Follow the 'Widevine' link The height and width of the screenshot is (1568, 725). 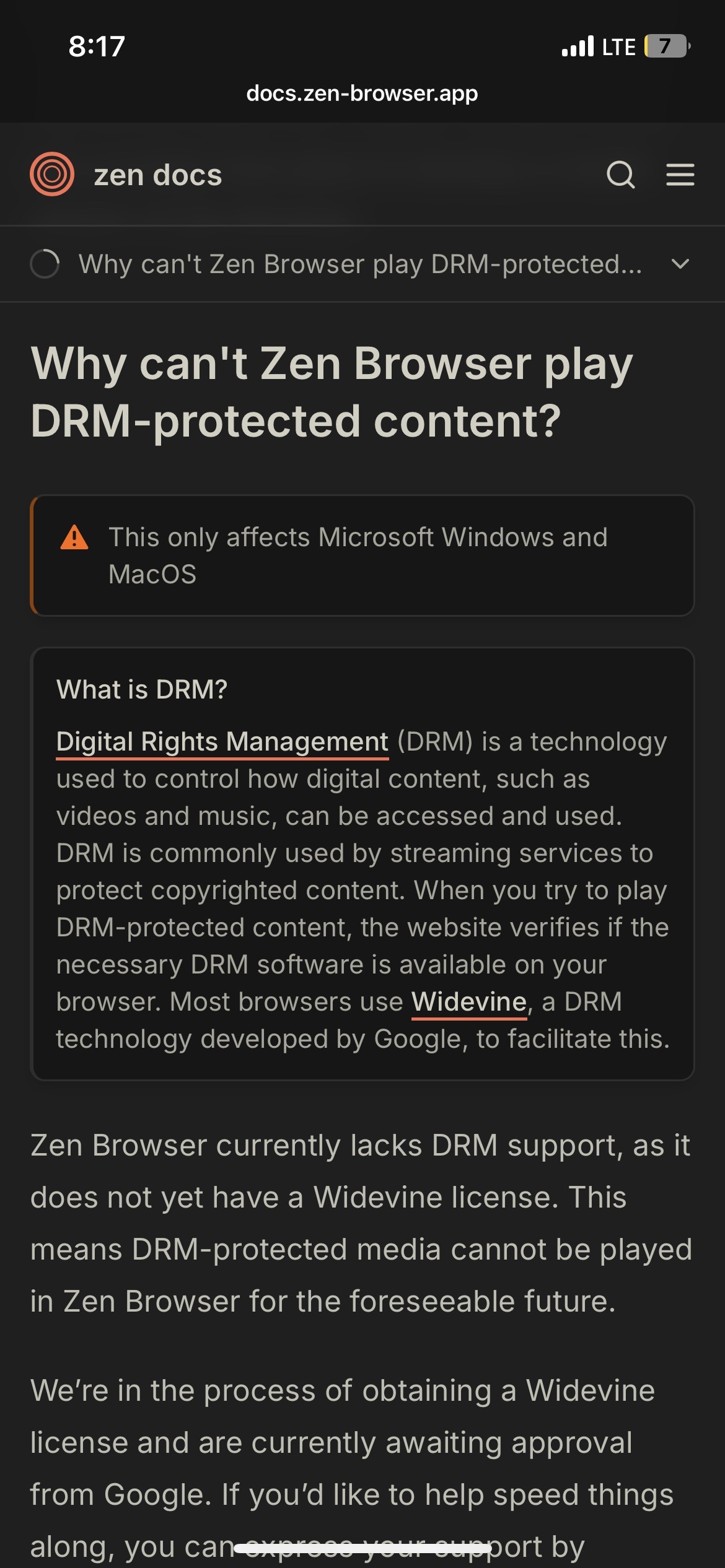[x=469, y=1002]
